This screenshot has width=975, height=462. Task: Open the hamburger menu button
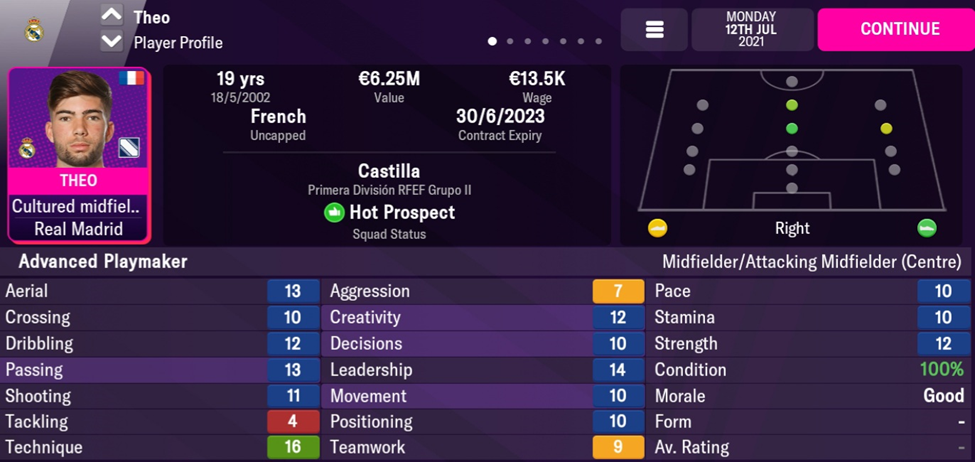pyautogui.click(x=654, y=30)
